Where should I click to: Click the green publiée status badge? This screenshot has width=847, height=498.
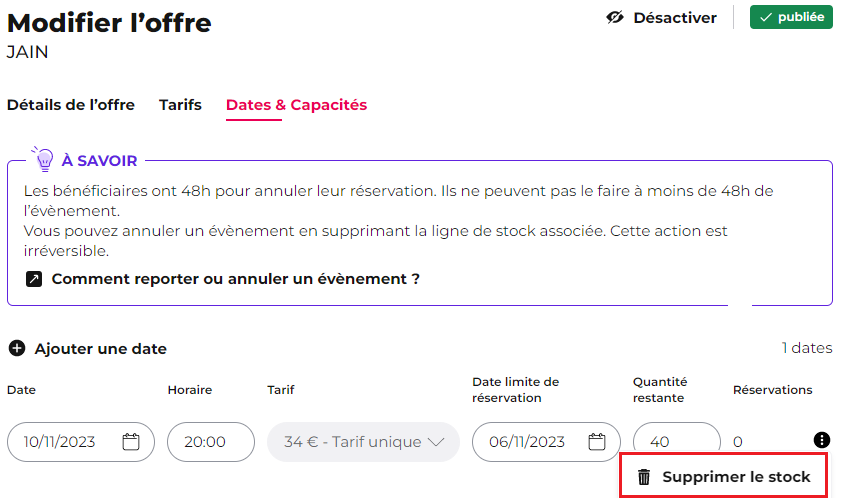pyautogui.click(x=791, y=17)
